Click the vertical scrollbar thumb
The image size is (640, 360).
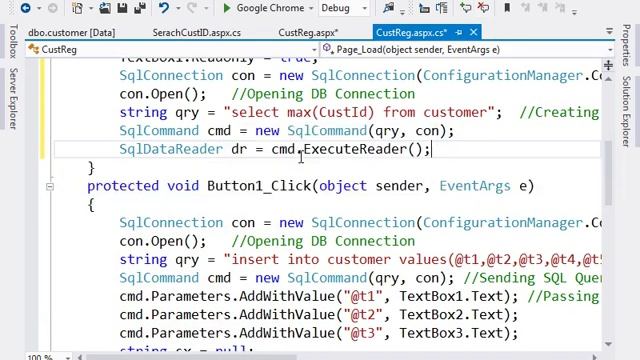[x=608, y=173]
